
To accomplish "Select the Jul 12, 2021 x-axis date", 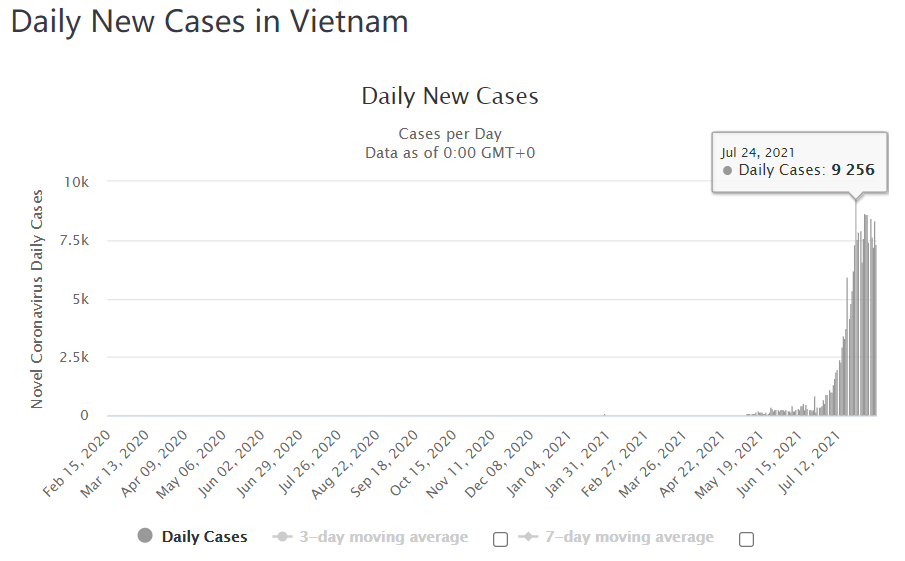I will (813, 459).
